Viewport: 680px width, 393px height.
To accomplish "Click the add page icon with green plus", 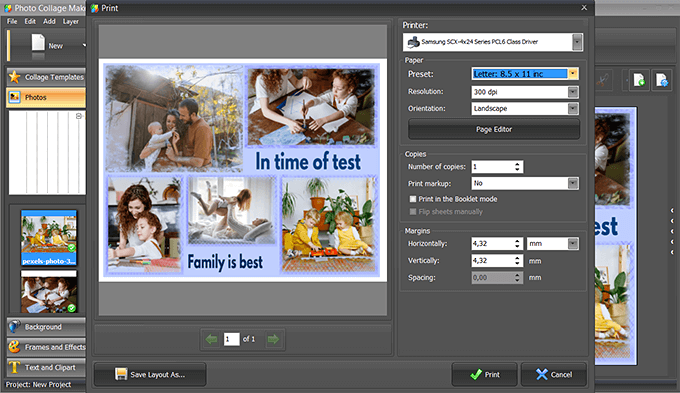I will pyautogui.click(x=639, y=80).
